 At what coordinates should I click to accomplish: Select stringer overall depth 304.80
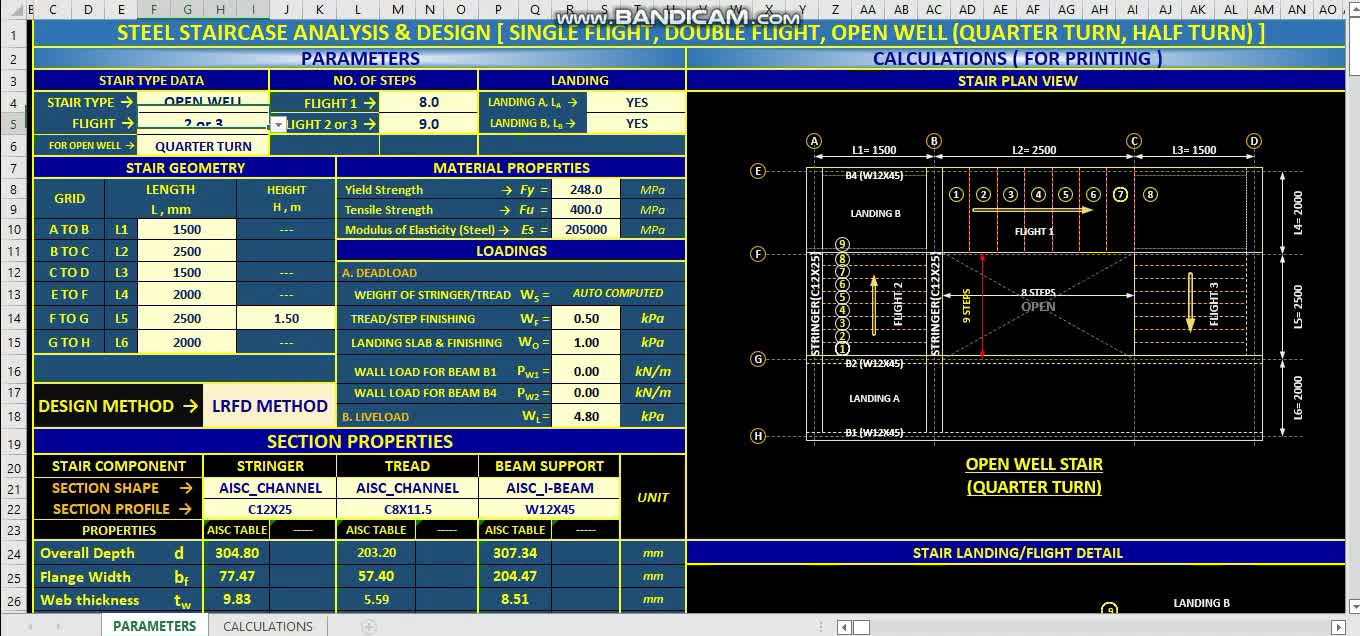click(x=237, y=553)
